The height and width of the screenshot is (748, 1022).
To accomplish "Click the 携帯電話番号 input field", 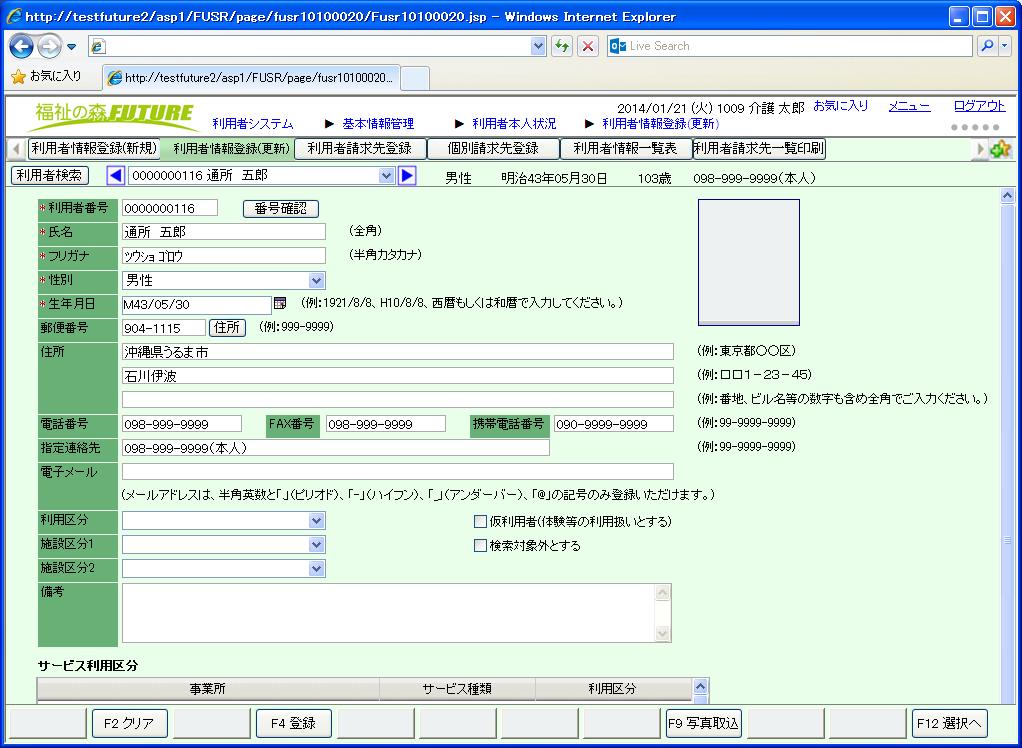I will click(x=614, y=424).
